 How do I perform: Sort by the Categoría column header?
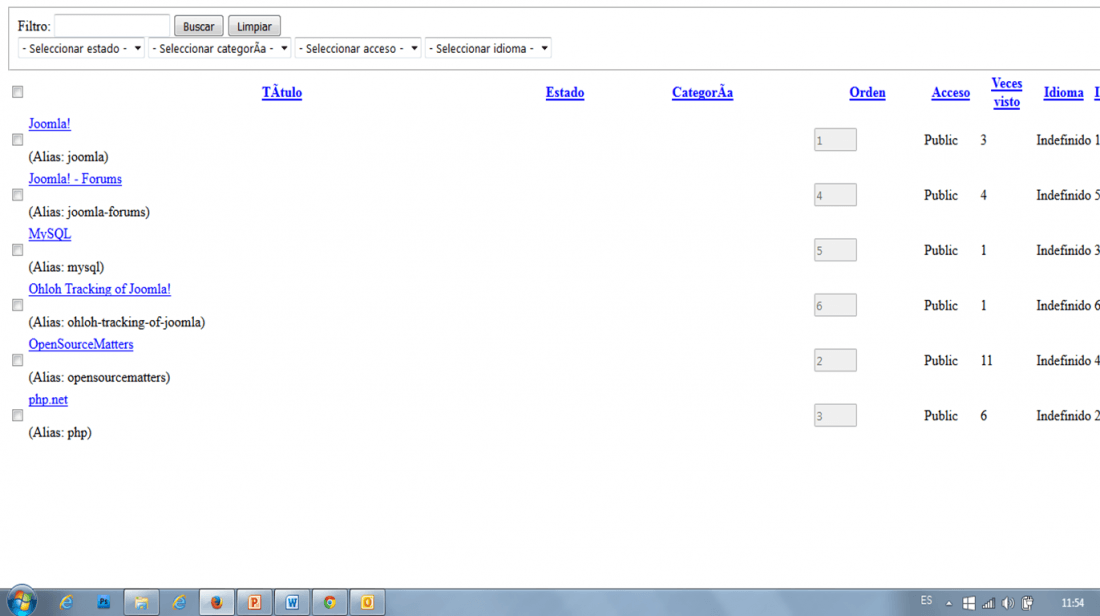(x=702, y=93)
